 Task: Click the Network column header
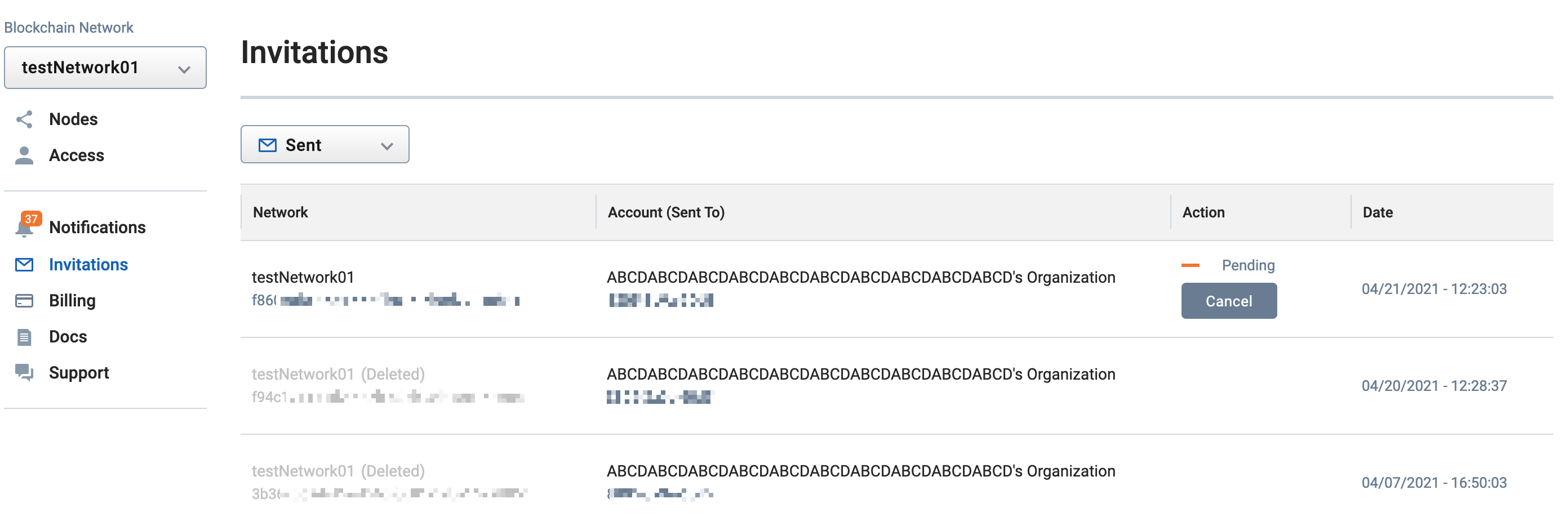click(281, 212)
